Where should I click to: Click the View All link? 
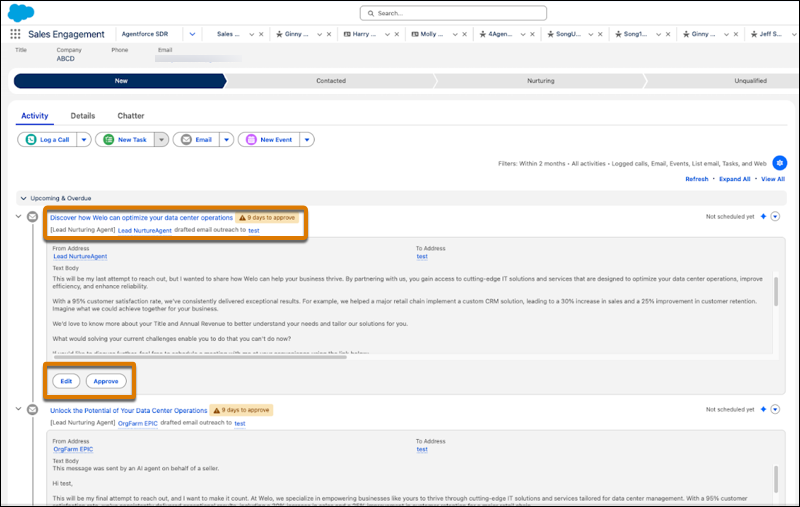pyautogui.click(x=773, y=179)
